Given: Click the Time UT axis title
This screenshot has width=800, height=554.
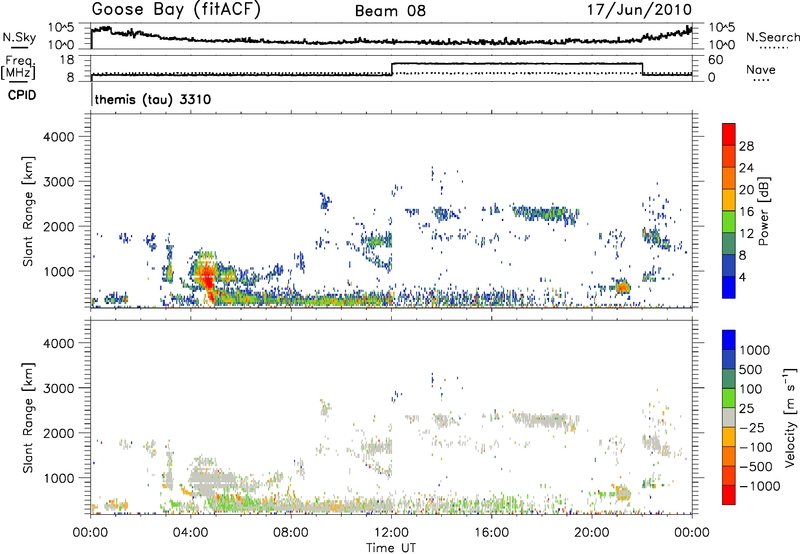Looking at the screenshot, I should pyautogui.click(x=391, y=548).
